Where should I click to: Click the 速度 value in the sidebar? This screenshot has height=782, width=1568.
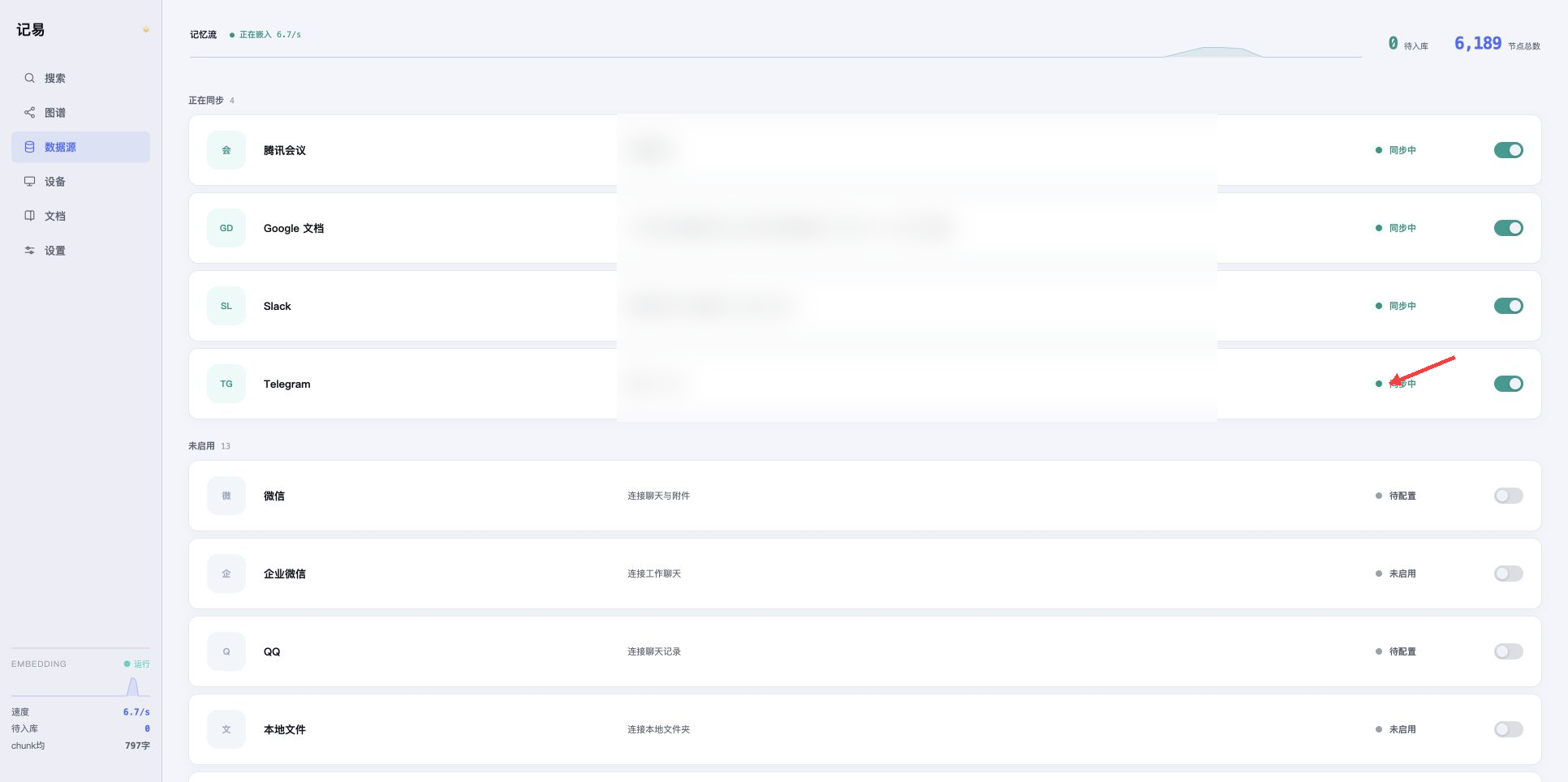(x=136, y=712)
